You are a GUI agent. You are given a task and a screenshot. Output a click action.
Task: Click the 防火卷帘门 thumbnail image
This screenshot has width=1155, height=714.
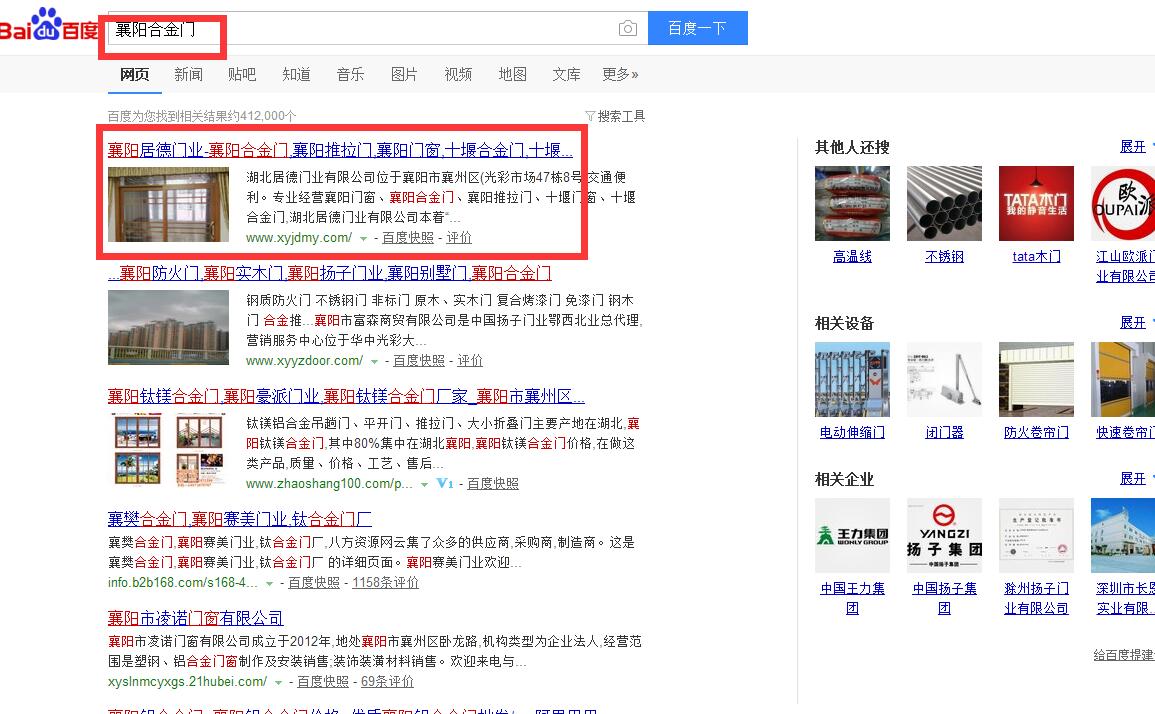[x=1036, y=379]
